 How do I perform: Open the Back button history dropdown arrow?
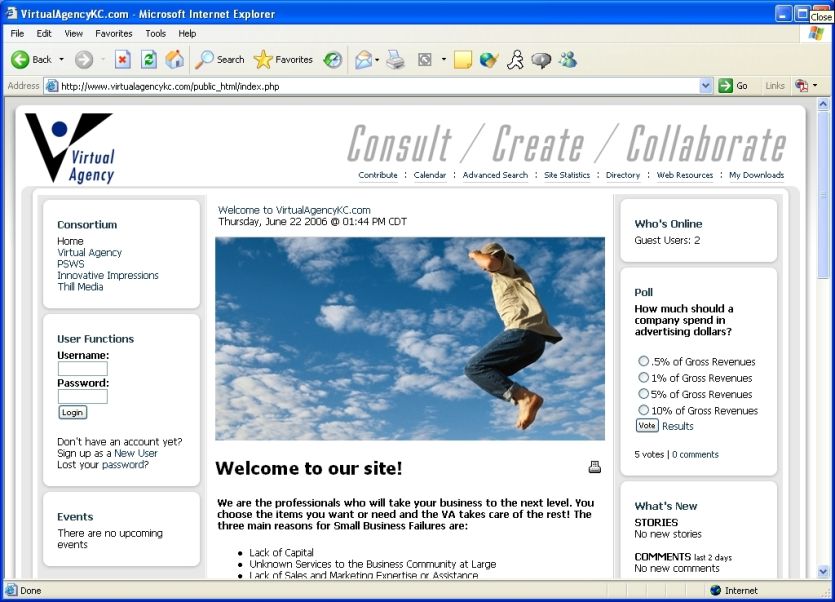point(61,60)
